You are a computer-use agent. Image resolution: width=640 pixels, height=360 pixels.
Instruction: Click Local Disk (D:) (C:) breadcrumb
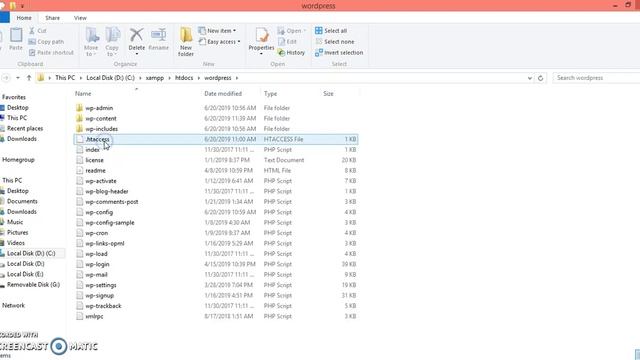point(110,78)
